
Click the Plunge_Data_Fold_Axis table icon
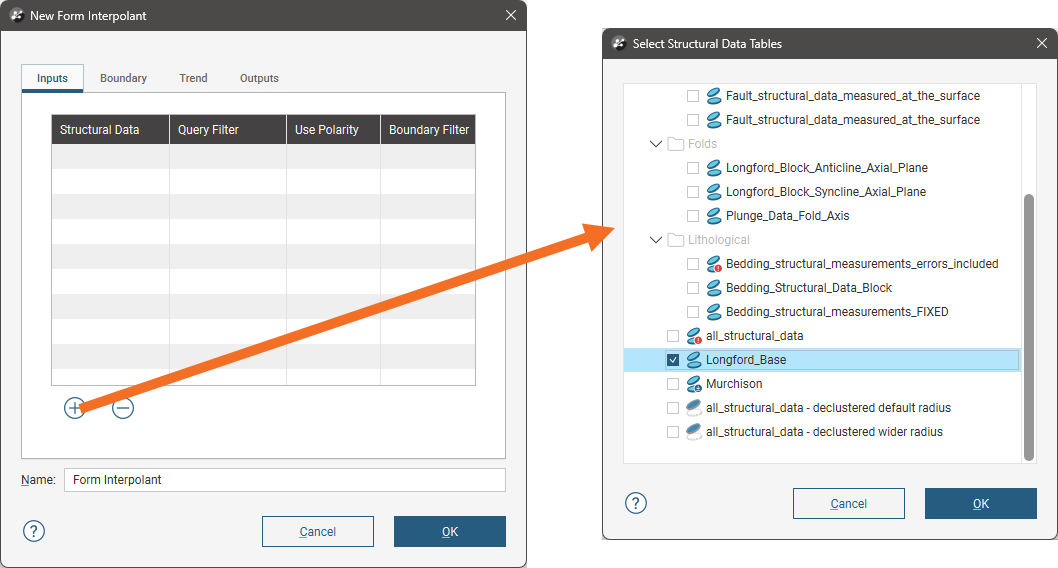(x=714, y=216)
